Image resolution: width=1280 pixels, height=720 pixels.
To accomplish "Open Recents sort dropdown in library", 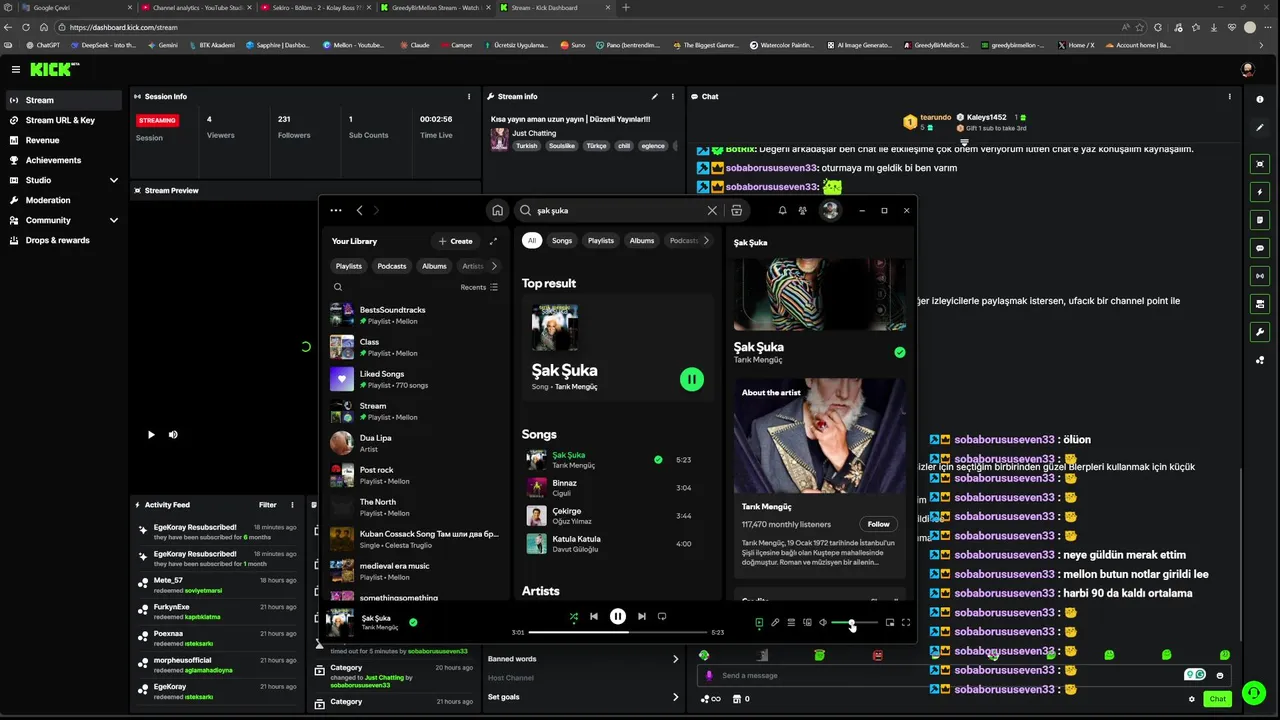I will pos(479,287).
